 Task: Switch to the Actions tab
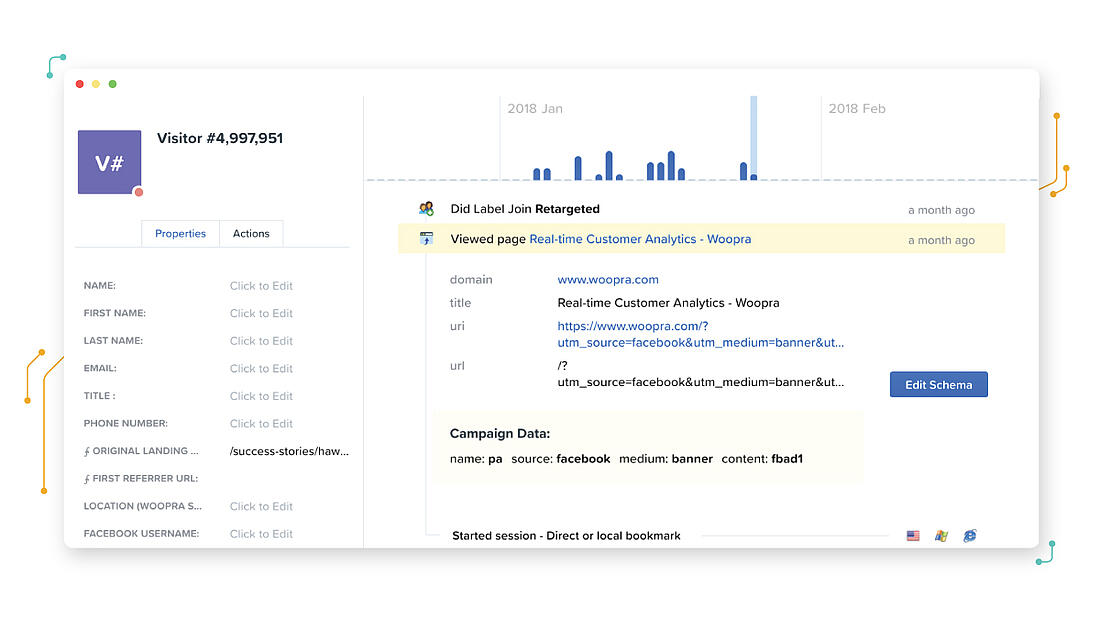coord(251,234)
